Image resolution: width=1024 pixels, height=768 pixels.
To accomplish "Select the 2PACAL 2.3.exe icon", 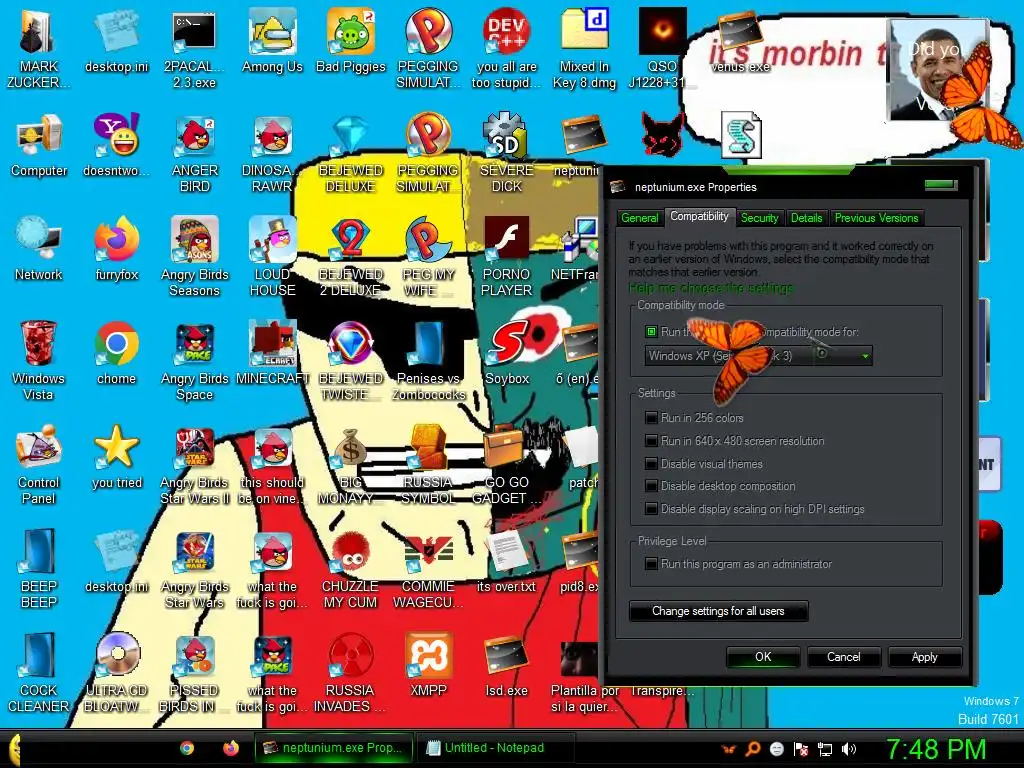I will click(x=194, y=48).
